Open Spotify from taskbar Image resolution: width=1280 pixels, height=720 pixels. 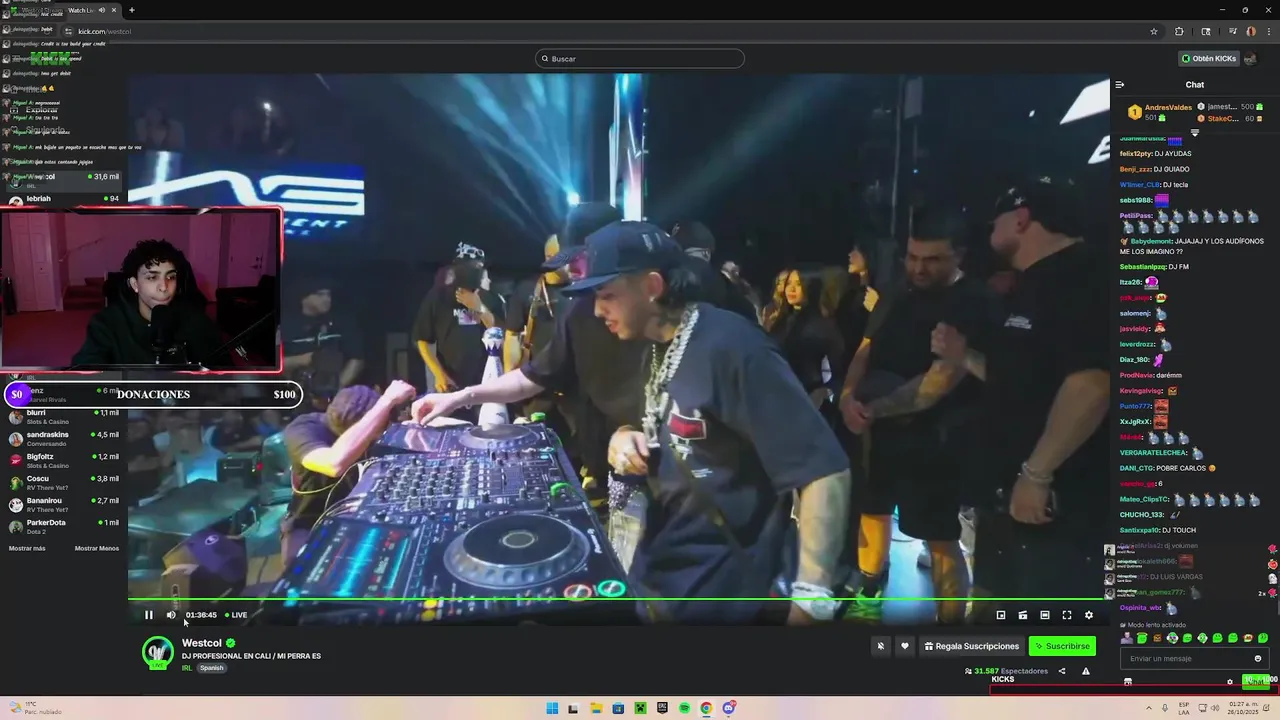pyautogui.click(x=684, y=708)
